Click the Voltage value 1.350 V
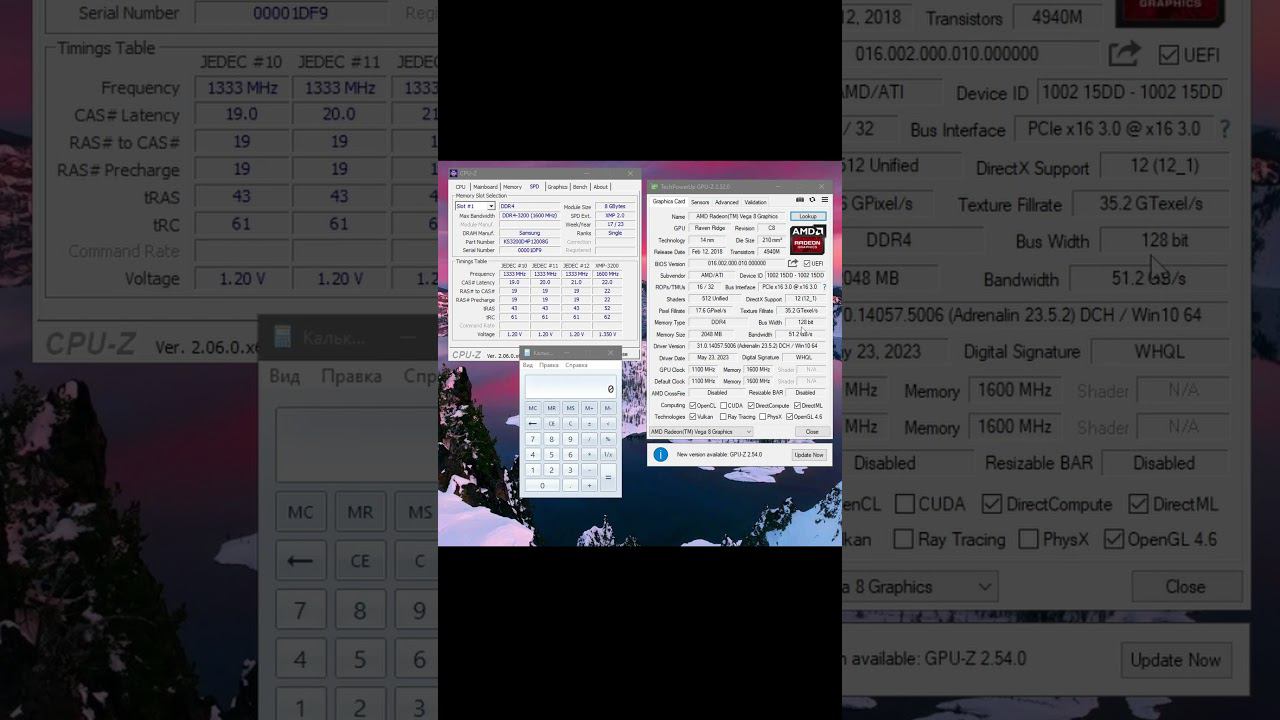1280x720 pixels. 606,334
